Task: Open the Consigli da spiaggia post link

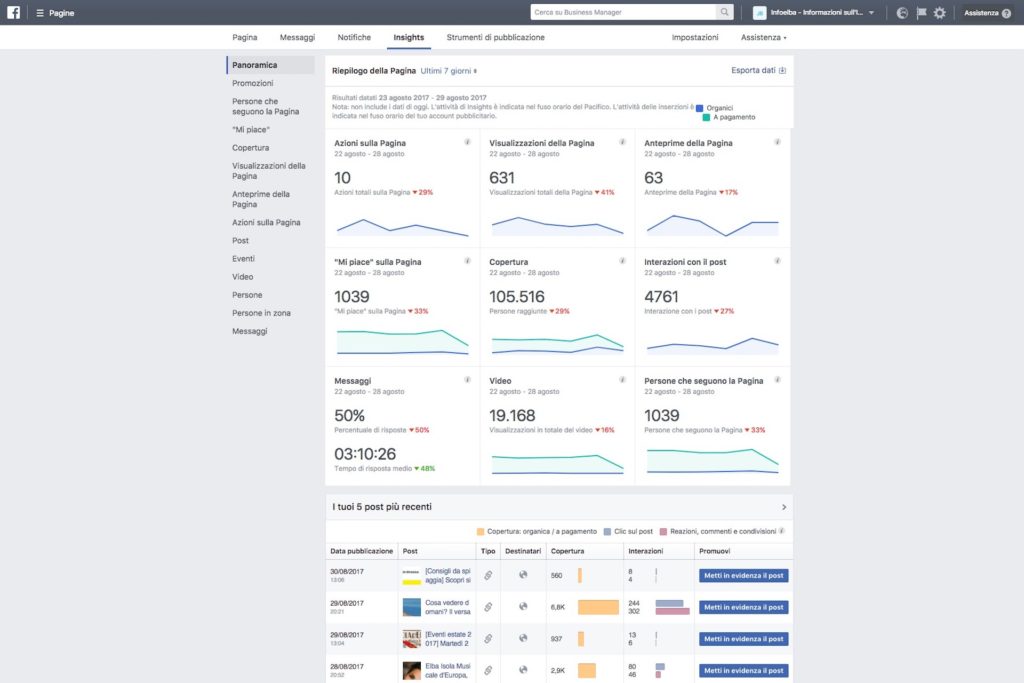Action: (448, 575)
